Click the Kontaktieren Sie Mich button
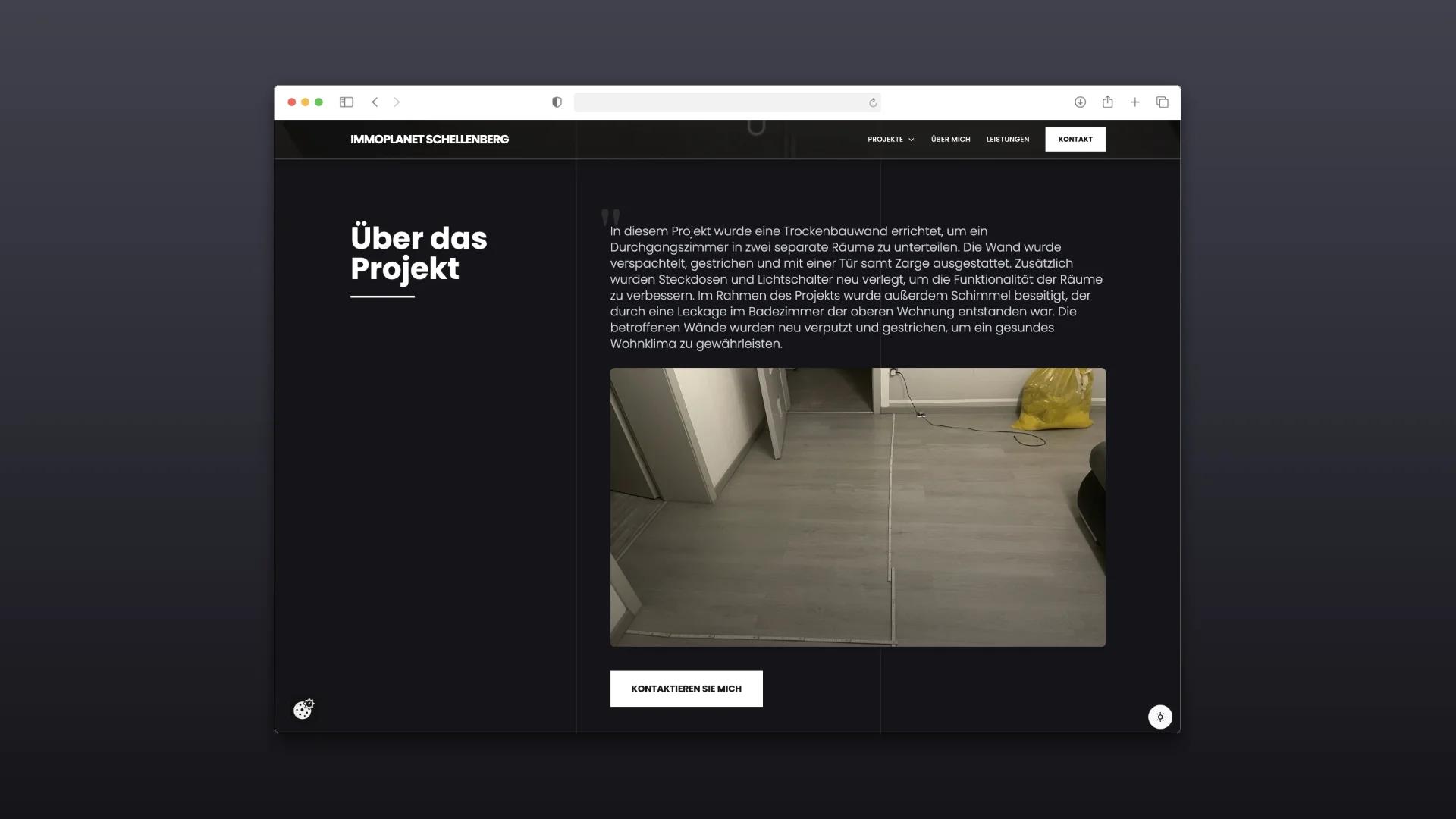The height and width of the screenshot is (819, 1456). (686, 689)
